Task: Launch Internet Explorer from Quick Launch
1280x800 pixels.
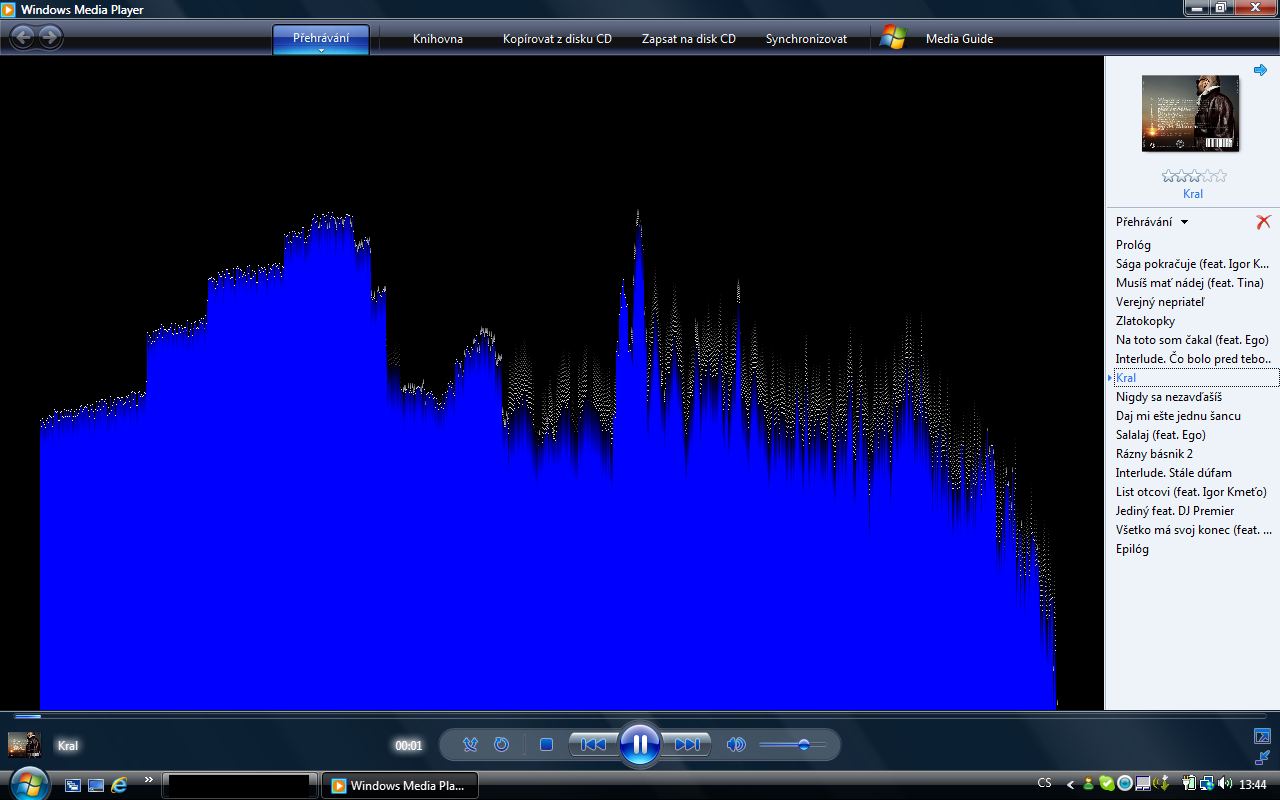Action: click(120, 785)
